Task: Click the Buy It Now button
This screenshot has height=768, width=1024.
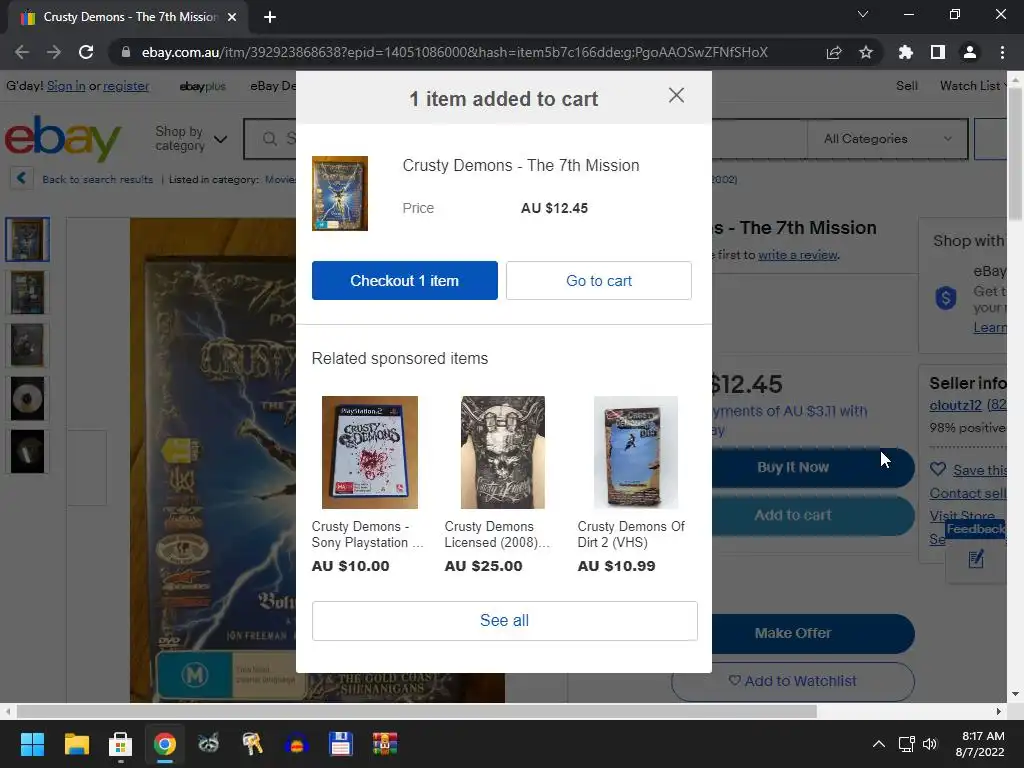Action: 813,467
